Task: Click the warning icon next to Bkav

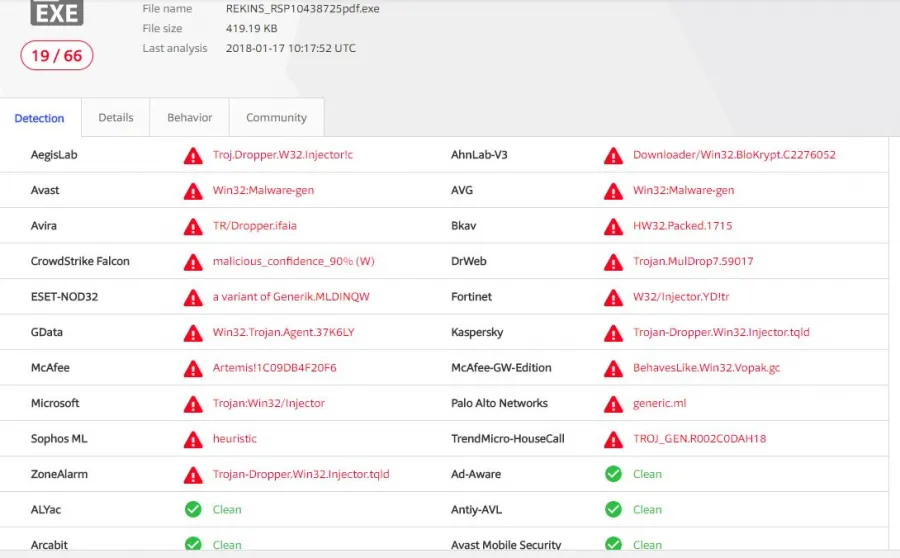Action: click(613, 227)
